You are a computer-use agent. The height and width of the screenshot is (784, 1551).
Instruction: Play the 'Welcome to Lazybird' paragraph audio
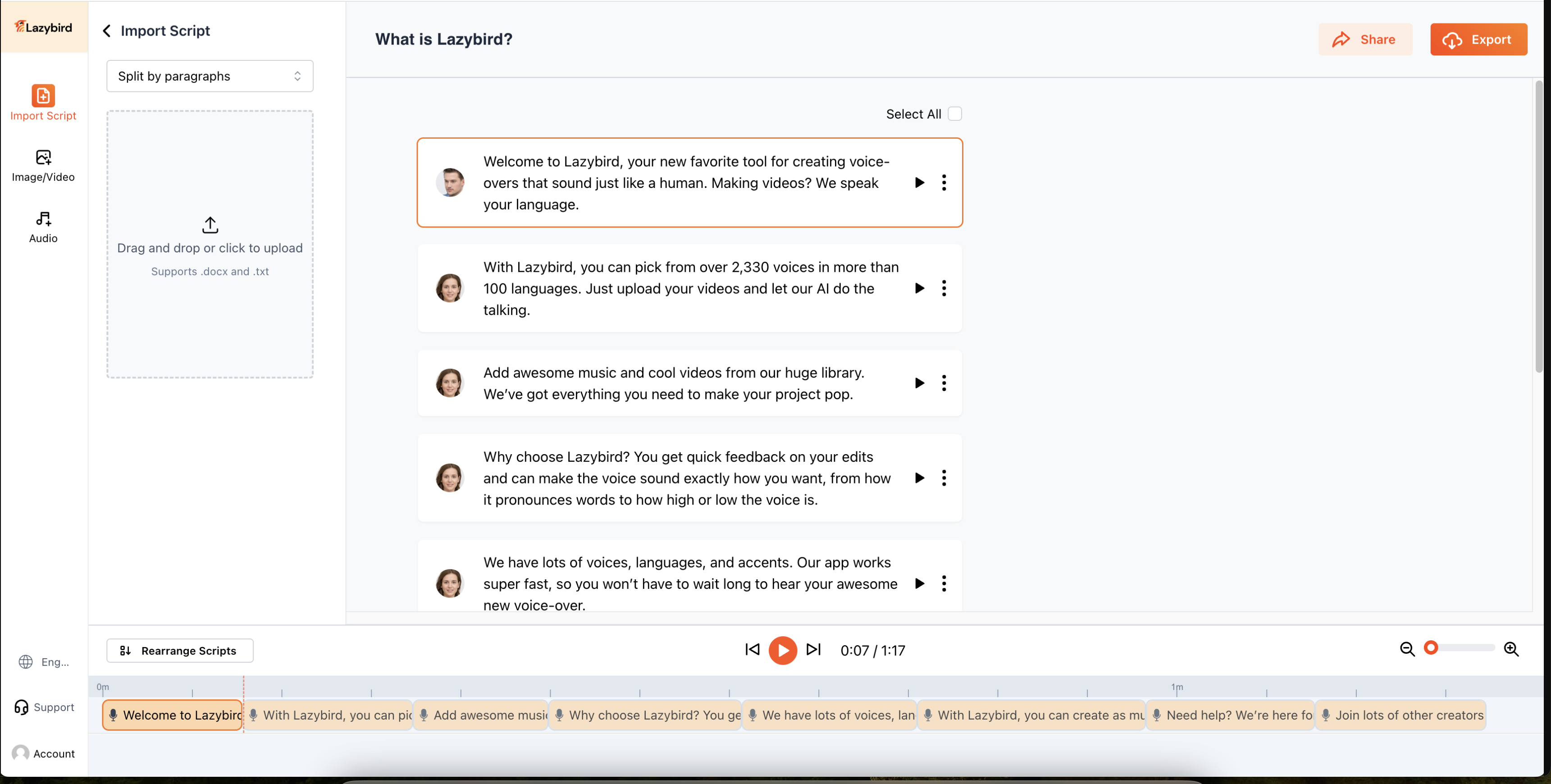pyautogui.click(x=919, y=182)
